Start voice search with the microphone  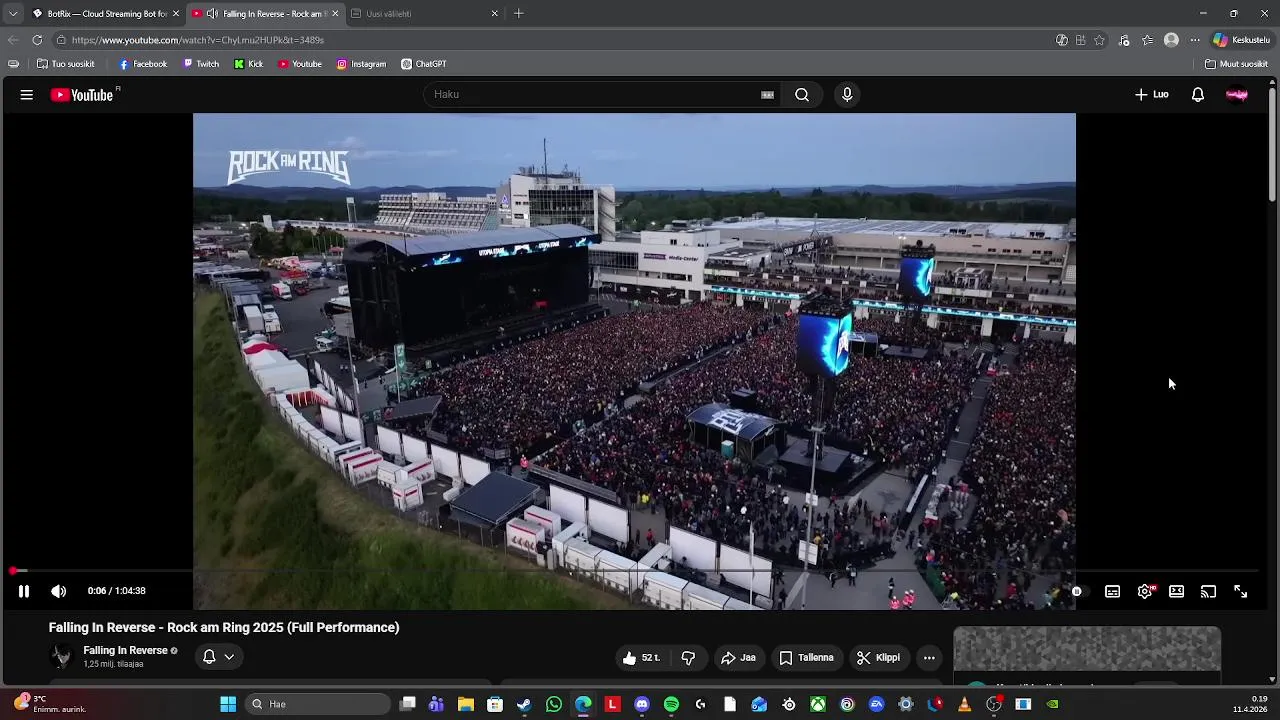click(x=847, y=95)
